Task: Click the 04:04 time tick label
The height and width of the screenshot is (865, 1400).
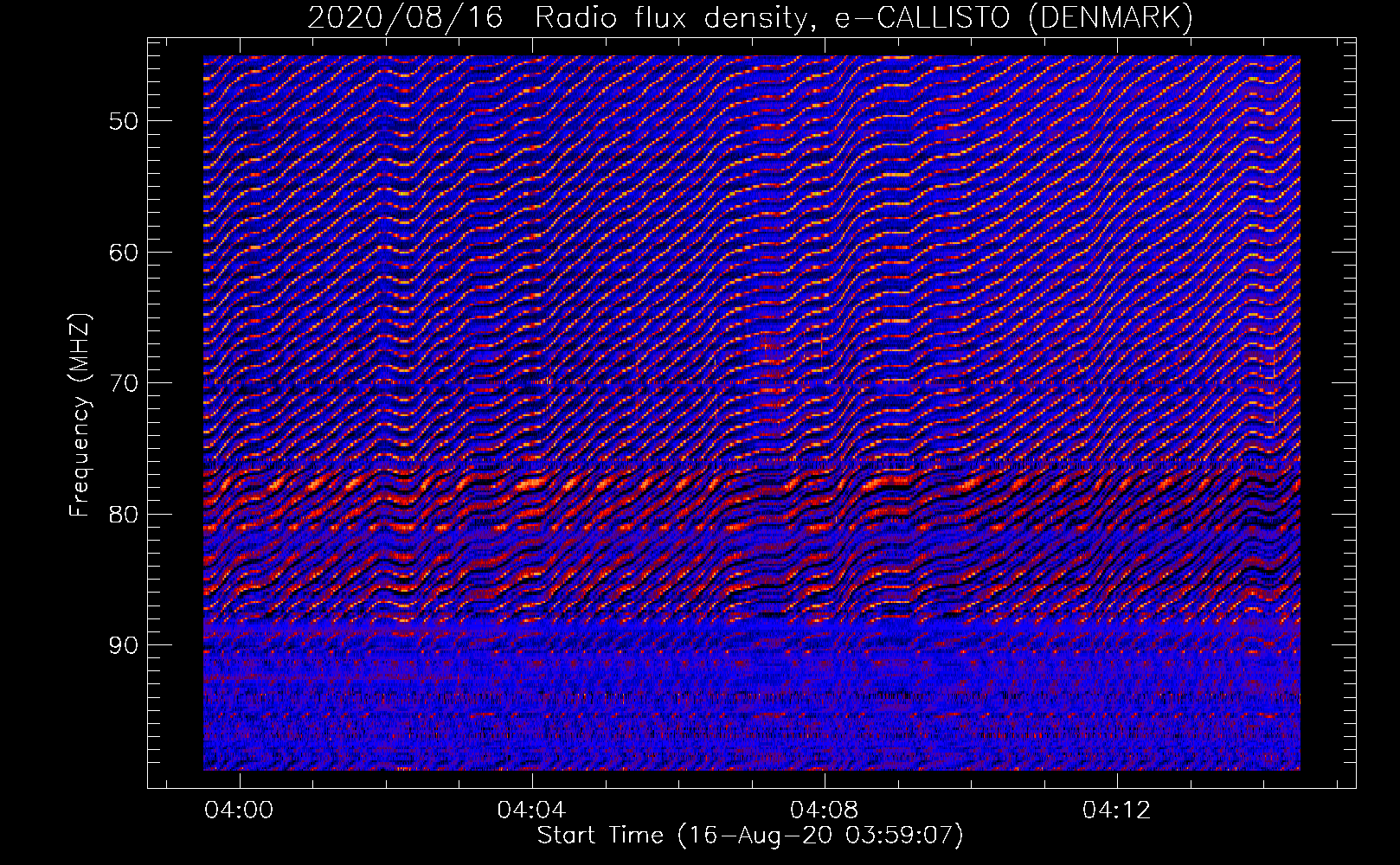Action: click(531, 810)
